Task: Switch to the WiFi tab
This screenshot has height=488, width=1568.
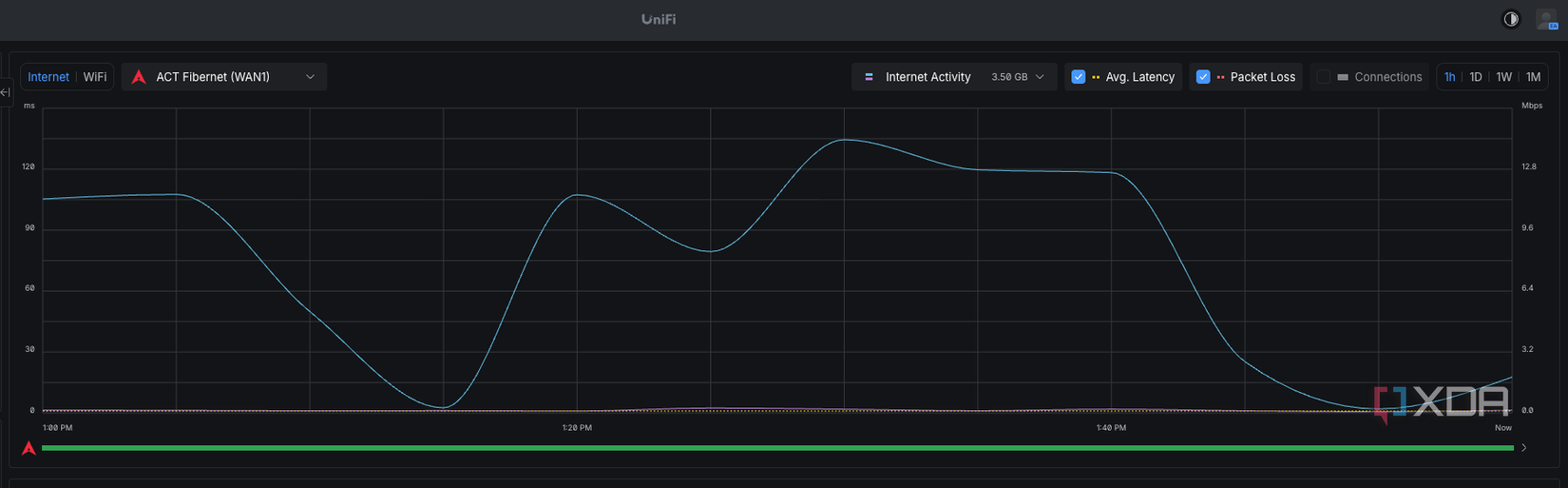Action: 95,77
